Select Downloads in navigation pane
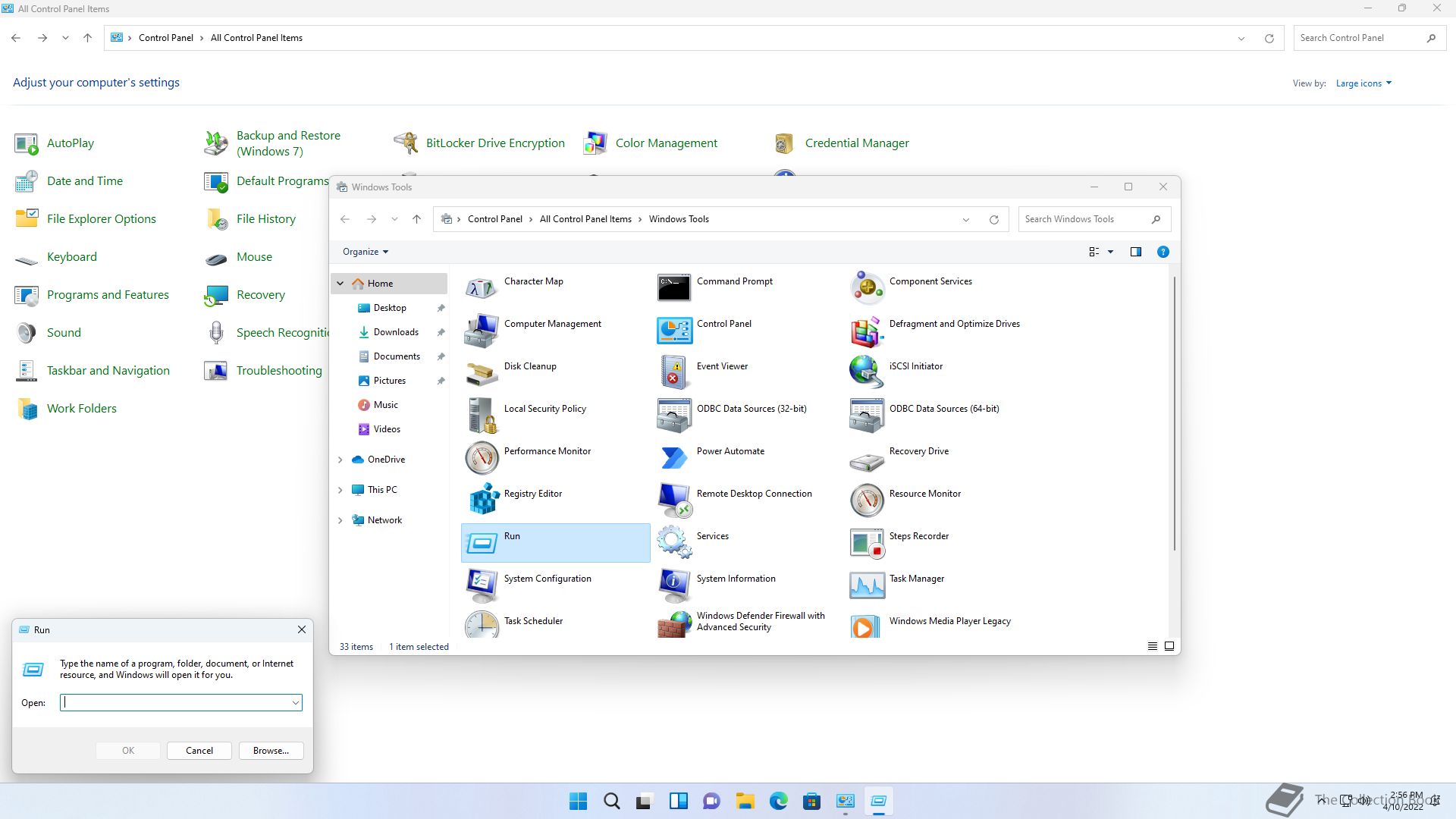 pyautogui.click(x=396, y=332)
